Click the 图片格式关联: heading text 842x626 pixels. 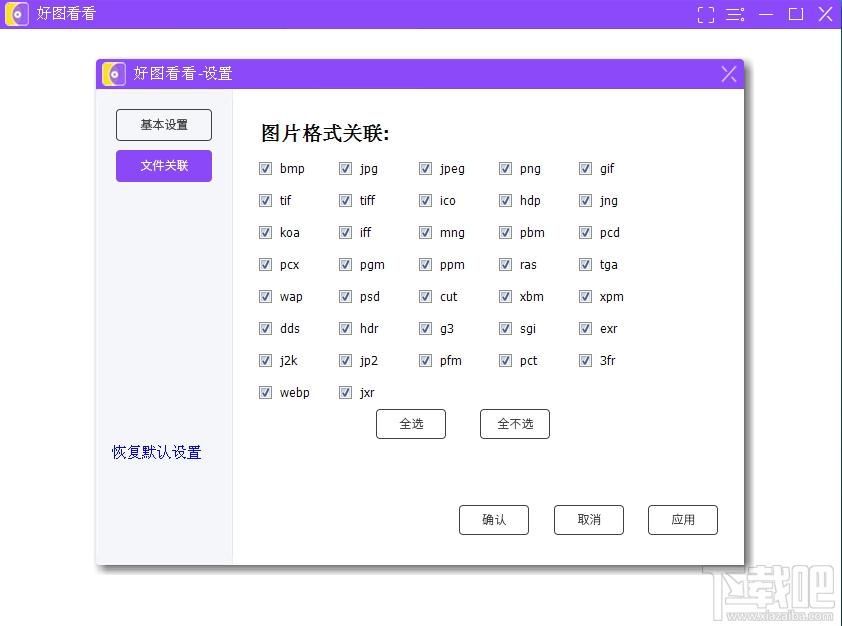(x=325, y=133)
